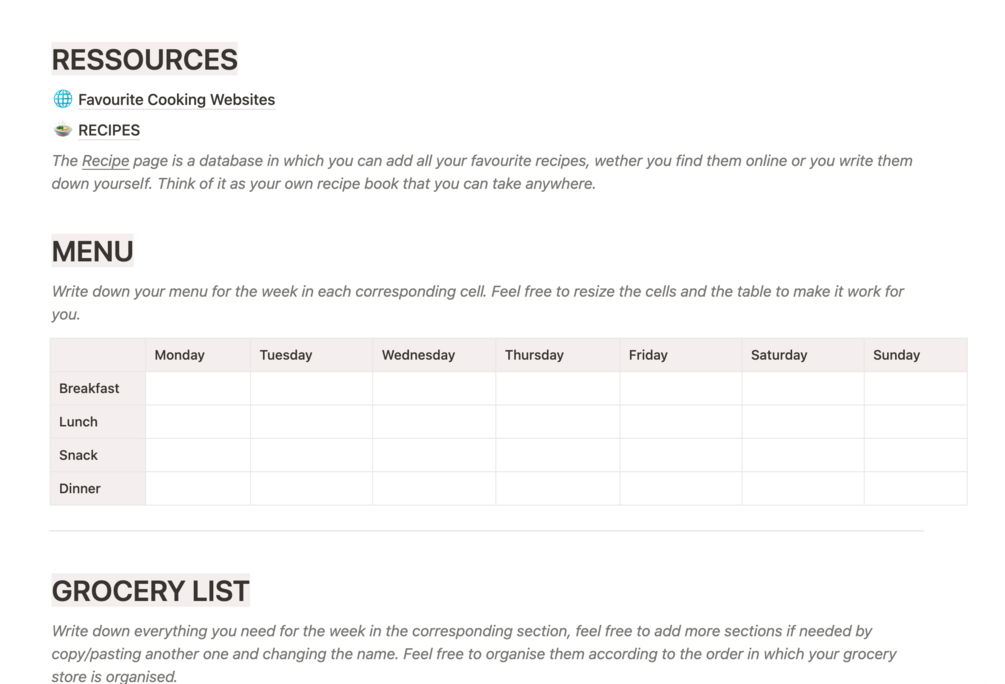
Task: Select the Friday column header cell
Action: tap(680, 355)
